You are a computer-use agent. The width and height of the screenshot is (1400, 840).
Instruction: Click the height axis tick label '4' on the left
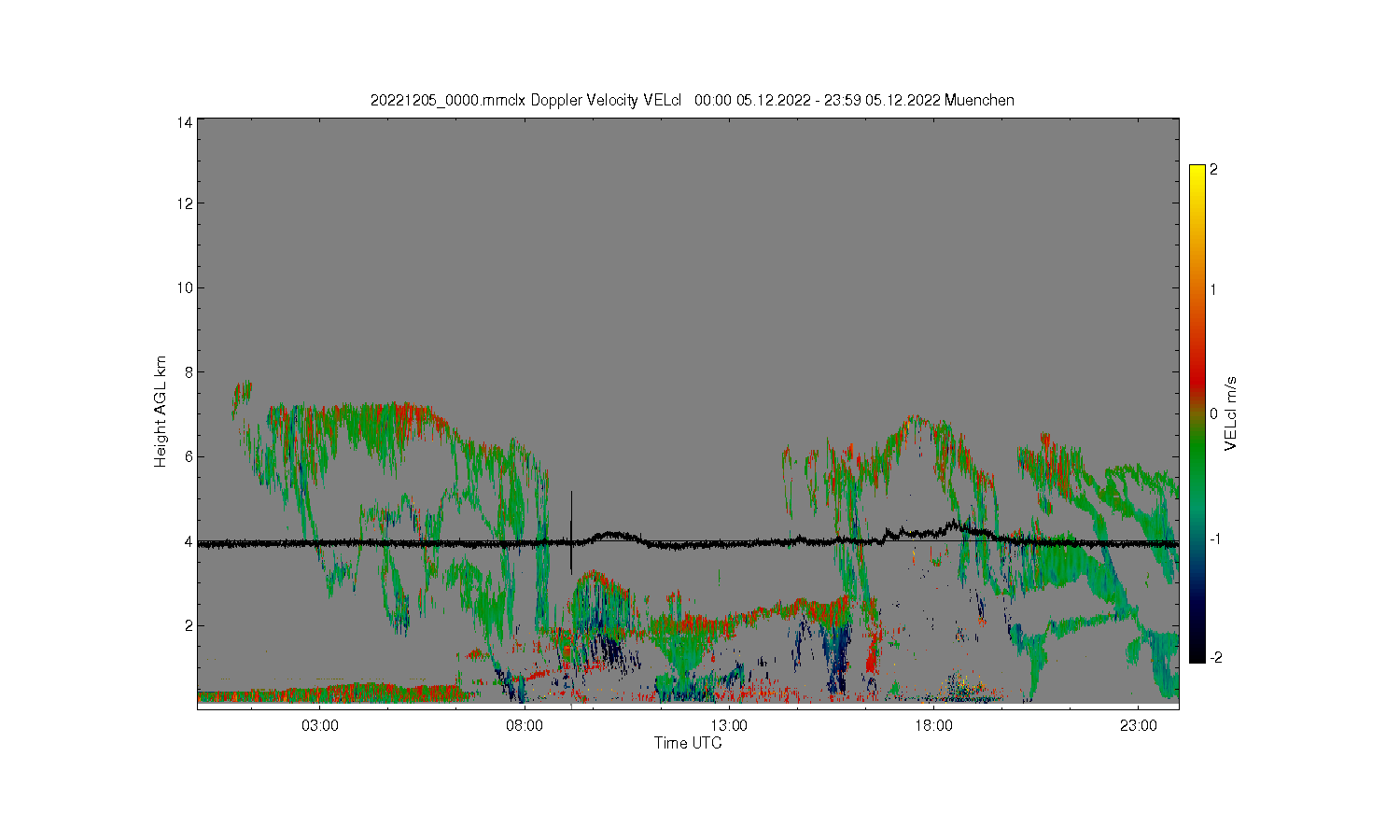pyautogui.click(x=189, y=541)
